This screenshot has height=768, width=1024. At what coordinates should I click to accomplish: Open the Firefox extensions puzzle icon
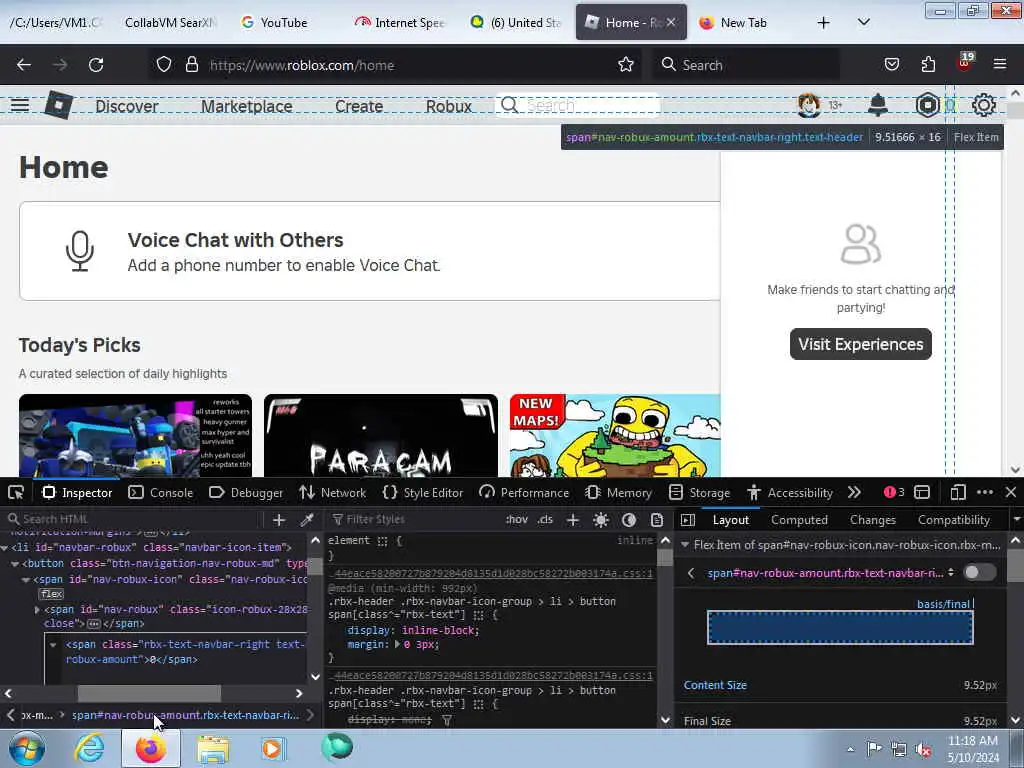(x=928, y=65)
